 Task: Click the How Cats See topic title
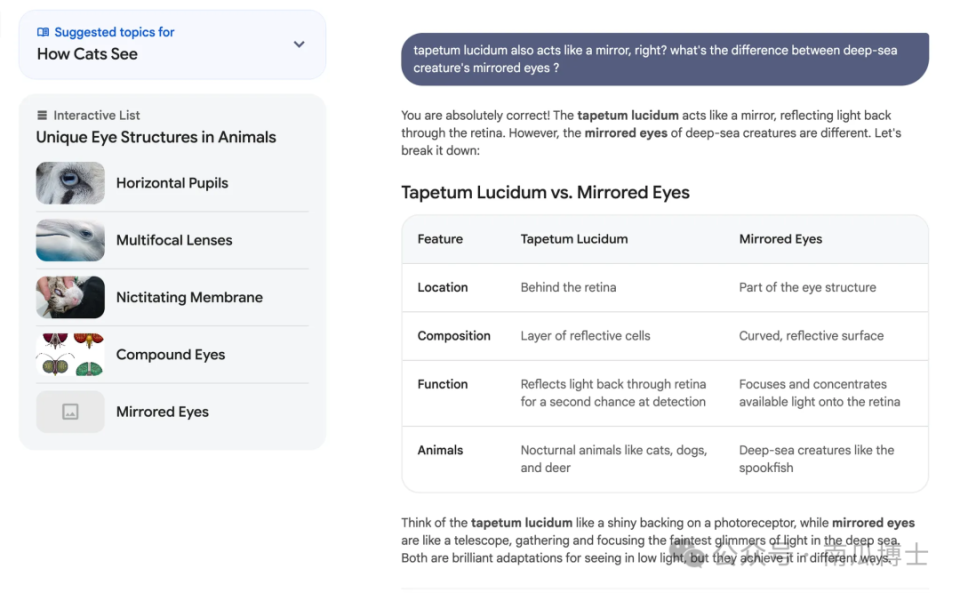tap(87, 54)
